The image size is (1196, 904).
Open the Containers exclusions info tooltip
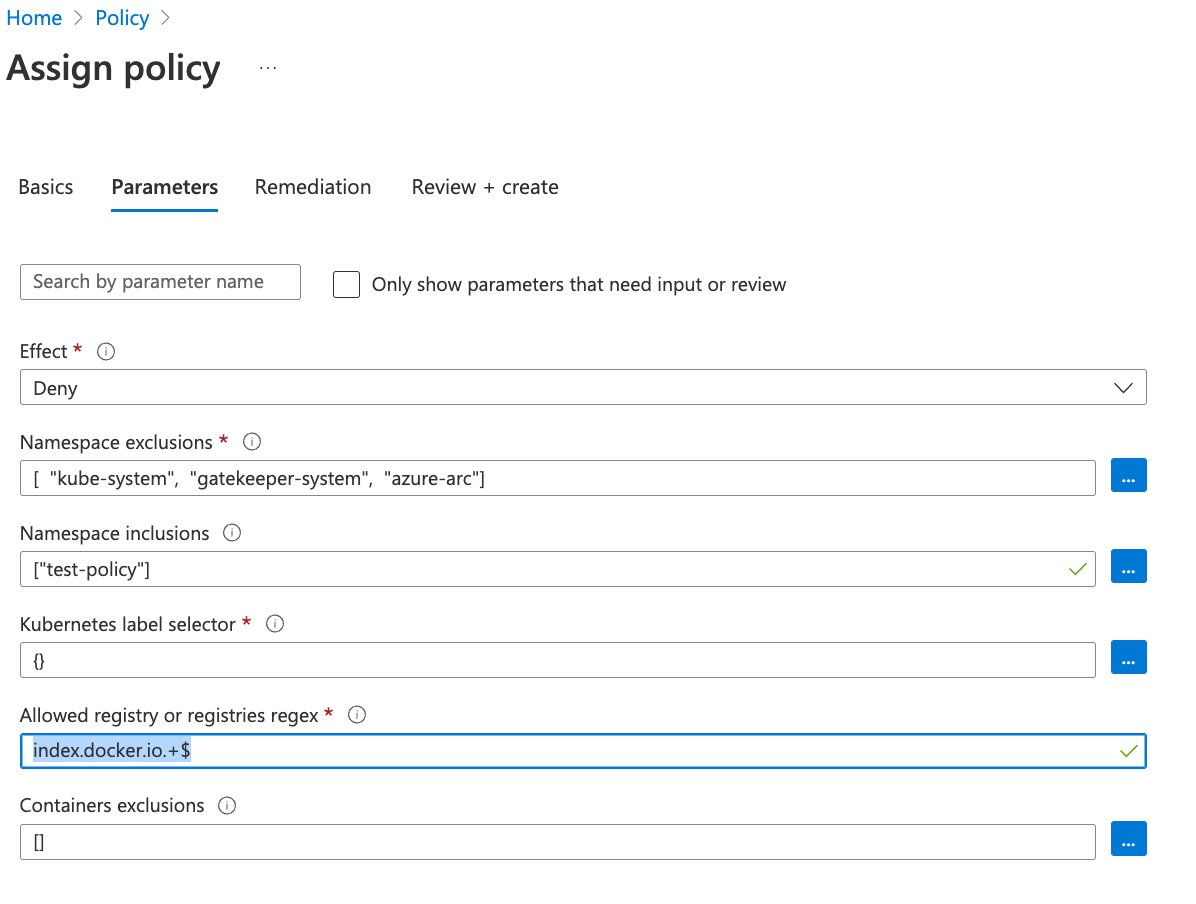pyautogui.click(x=226, y=805)
